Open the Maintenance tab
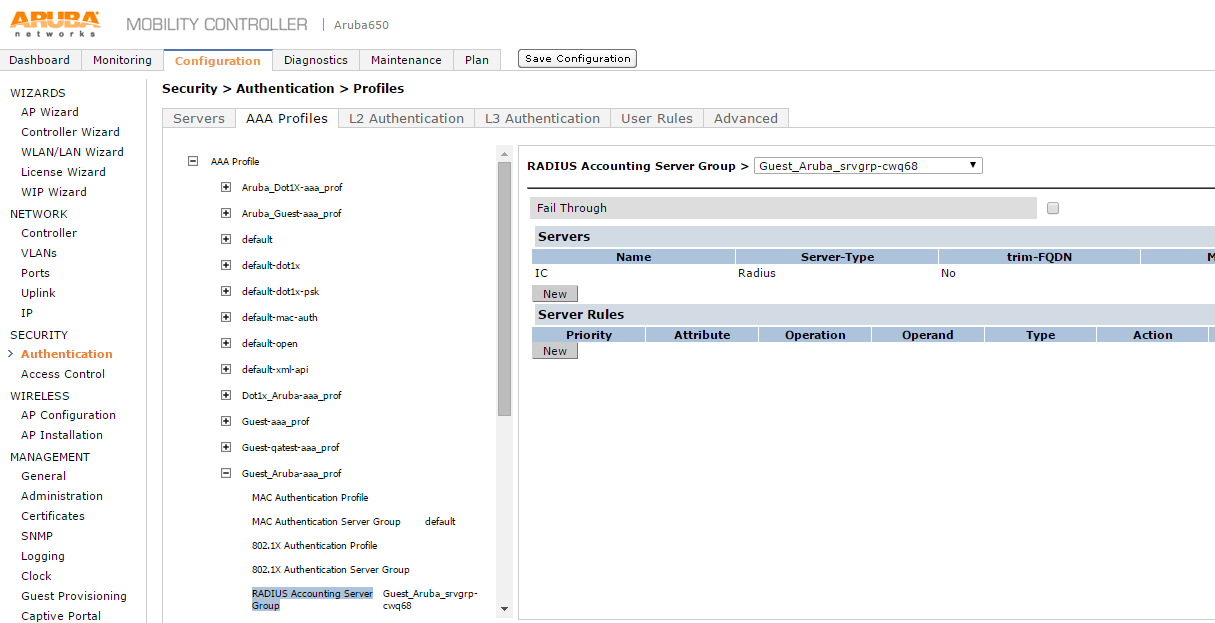The height and width of the screenshot is (623, 1215). tap(406, 60)
